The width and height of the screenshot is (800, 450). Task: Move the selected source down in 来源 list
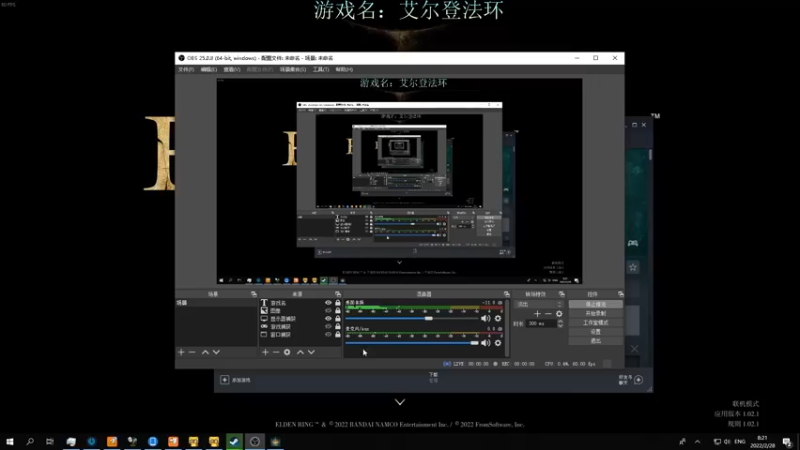coord(311,352)
